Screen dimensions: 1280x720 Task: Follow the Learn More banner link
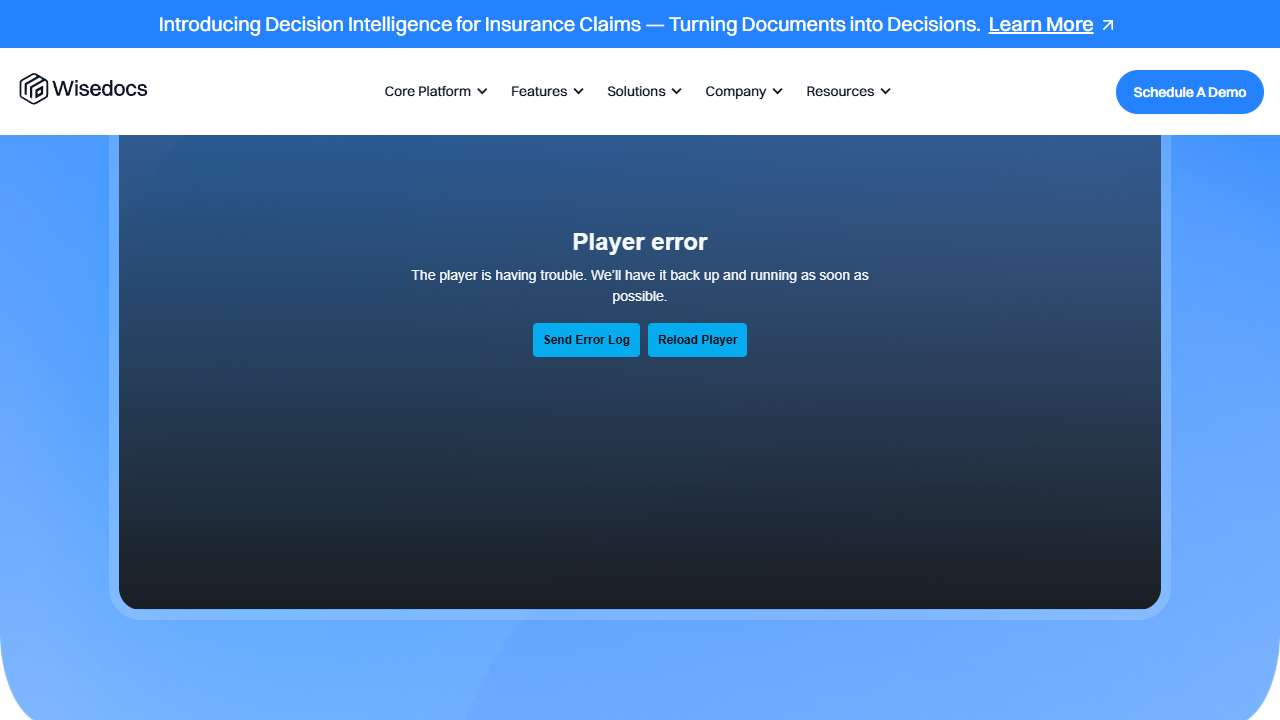(x=1040, y=25)
